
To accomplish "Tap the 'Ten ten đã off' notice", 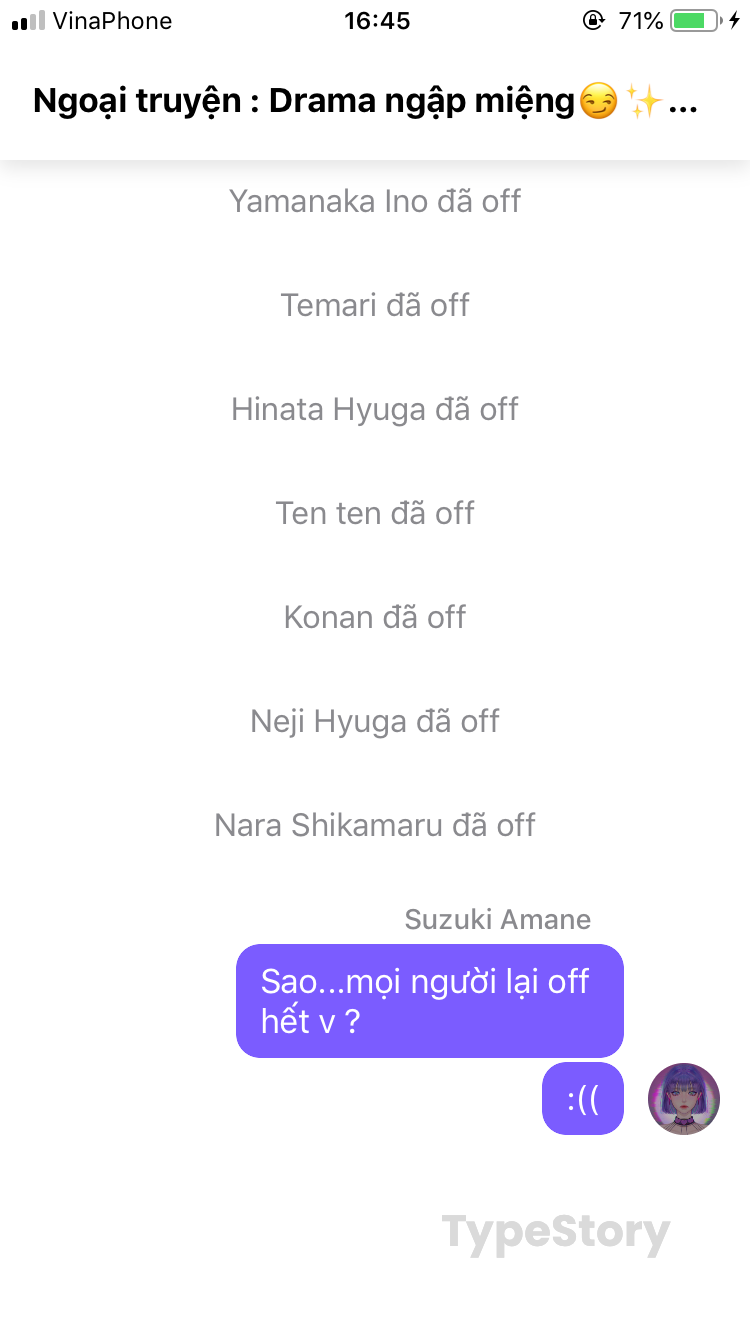I will pos(375,513).
